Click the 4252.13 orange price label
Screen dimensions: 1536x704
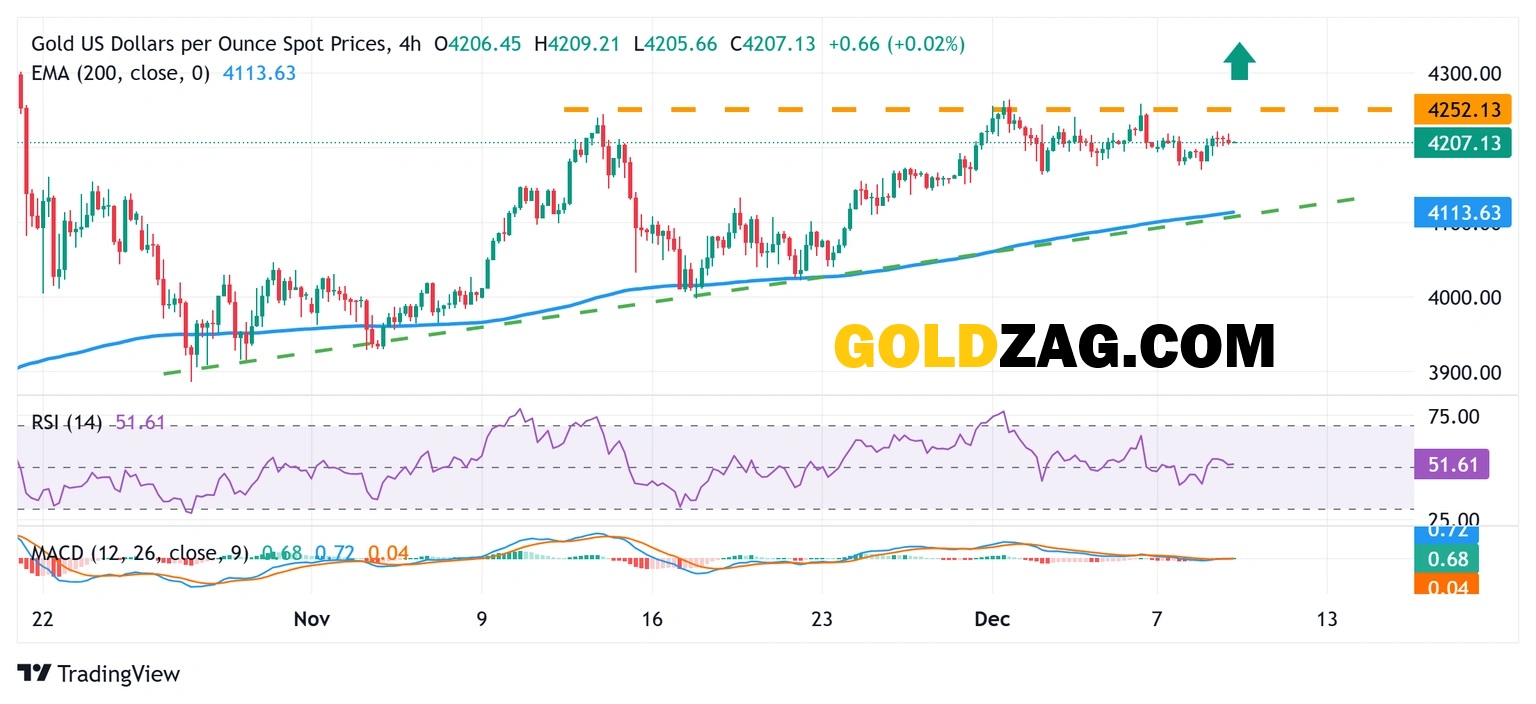click(x=1463, y=110)
